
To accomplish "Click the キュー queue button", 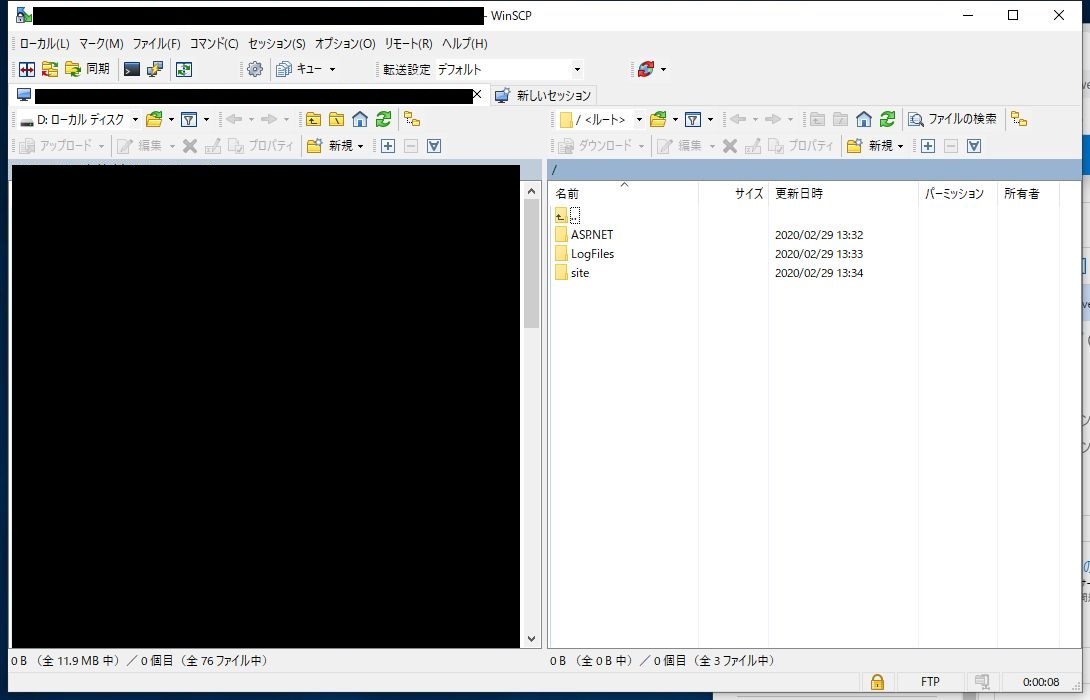I will pyautogui.click(x=299, y=69).
